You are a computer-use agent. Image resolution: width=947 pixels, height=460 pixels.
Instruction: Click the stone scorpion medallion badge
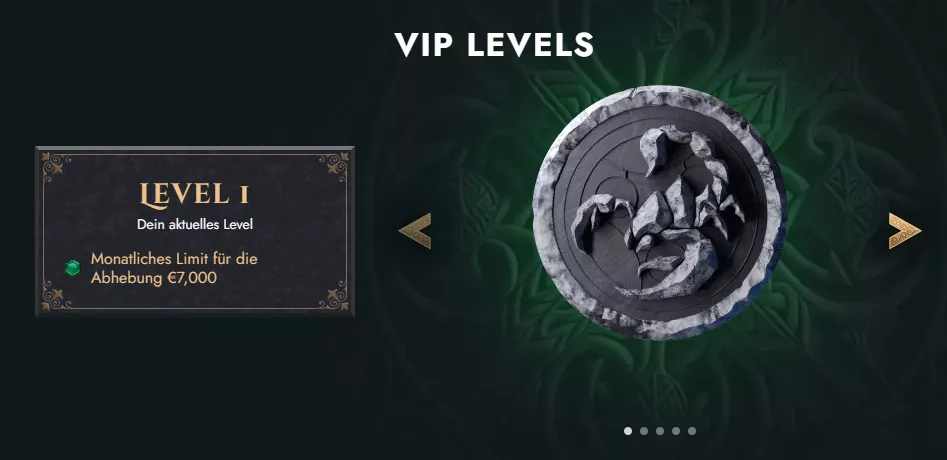click(659, 212)
